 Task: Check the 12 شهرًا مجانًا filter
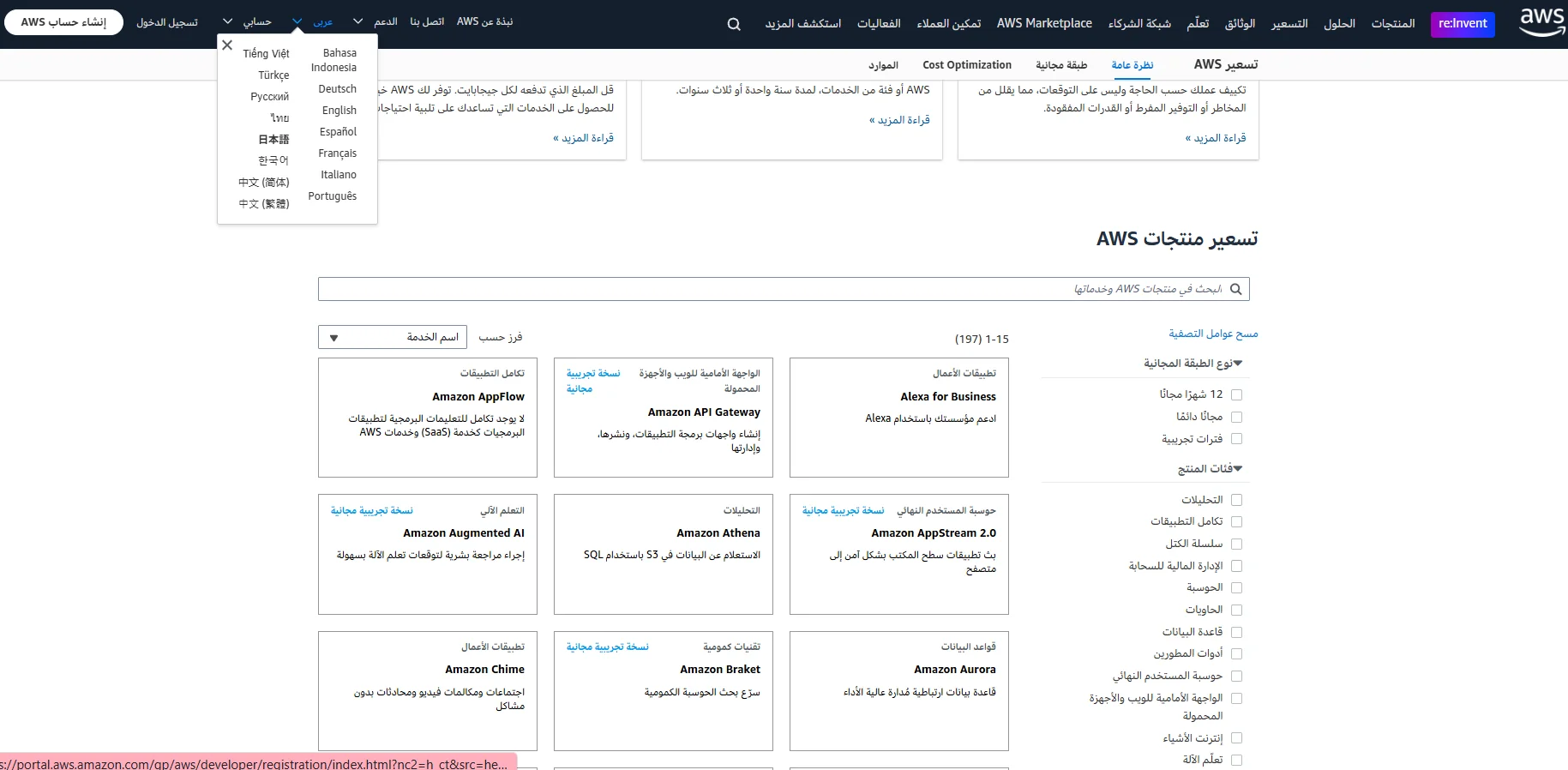pyautogui.click(x=1236, y=395)
